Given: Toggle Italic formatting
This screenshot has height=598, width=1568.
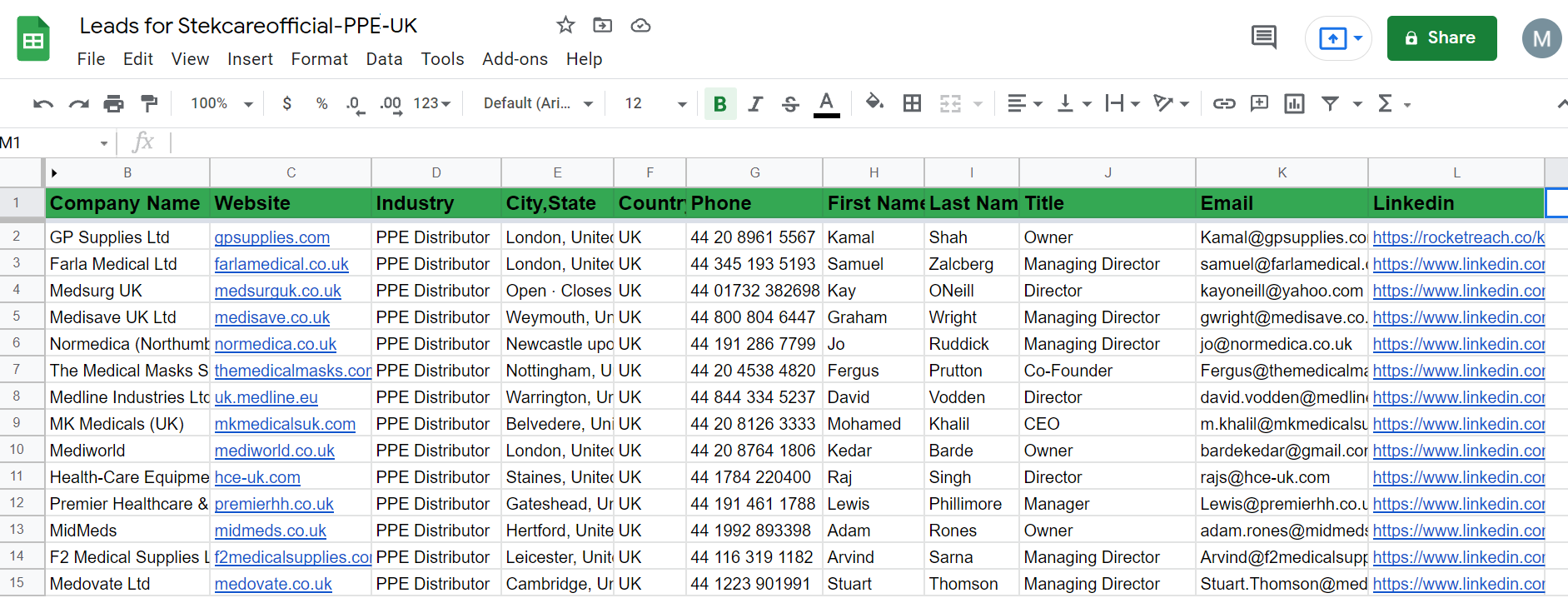Looking at the screenshot, I should pos(755,103).
